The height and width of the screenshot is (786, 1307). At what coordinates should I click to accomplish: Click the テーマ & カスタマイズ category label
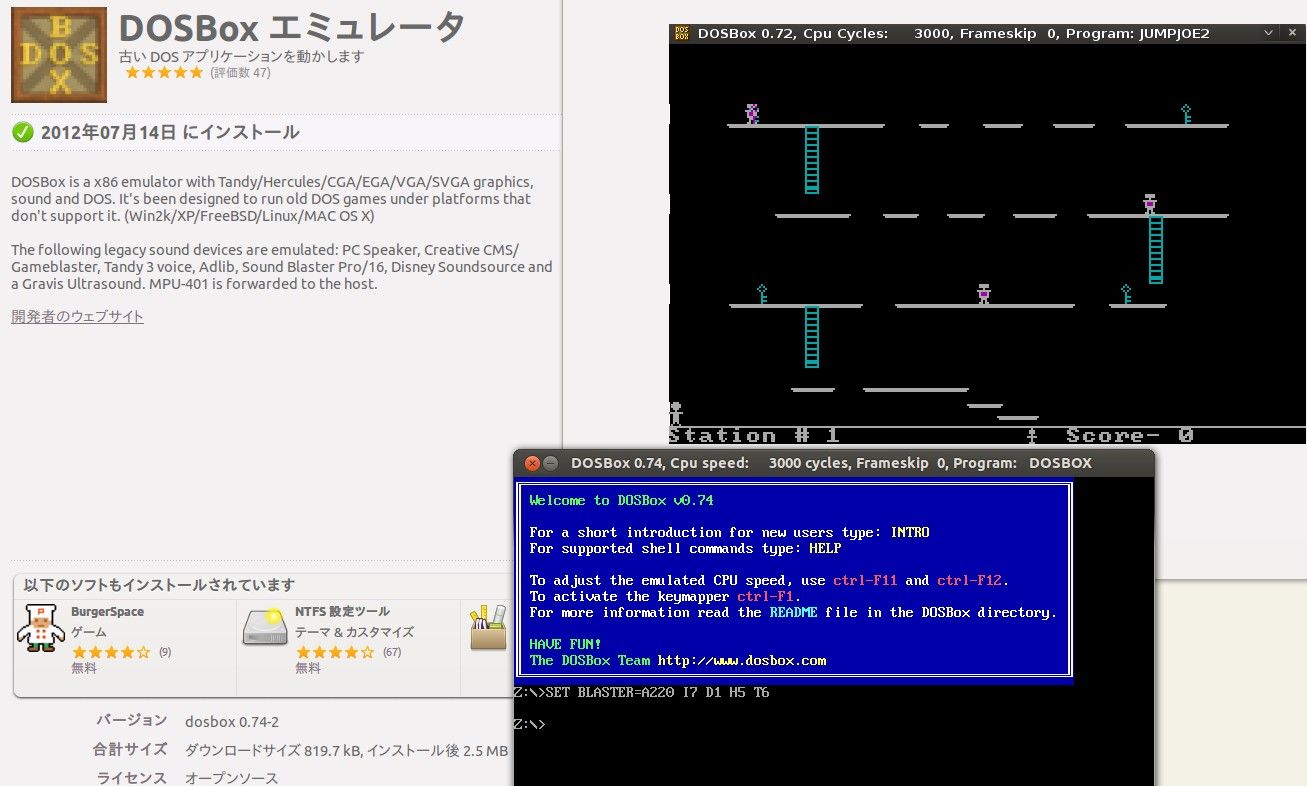pyautogui.click(x=354, y=632)
